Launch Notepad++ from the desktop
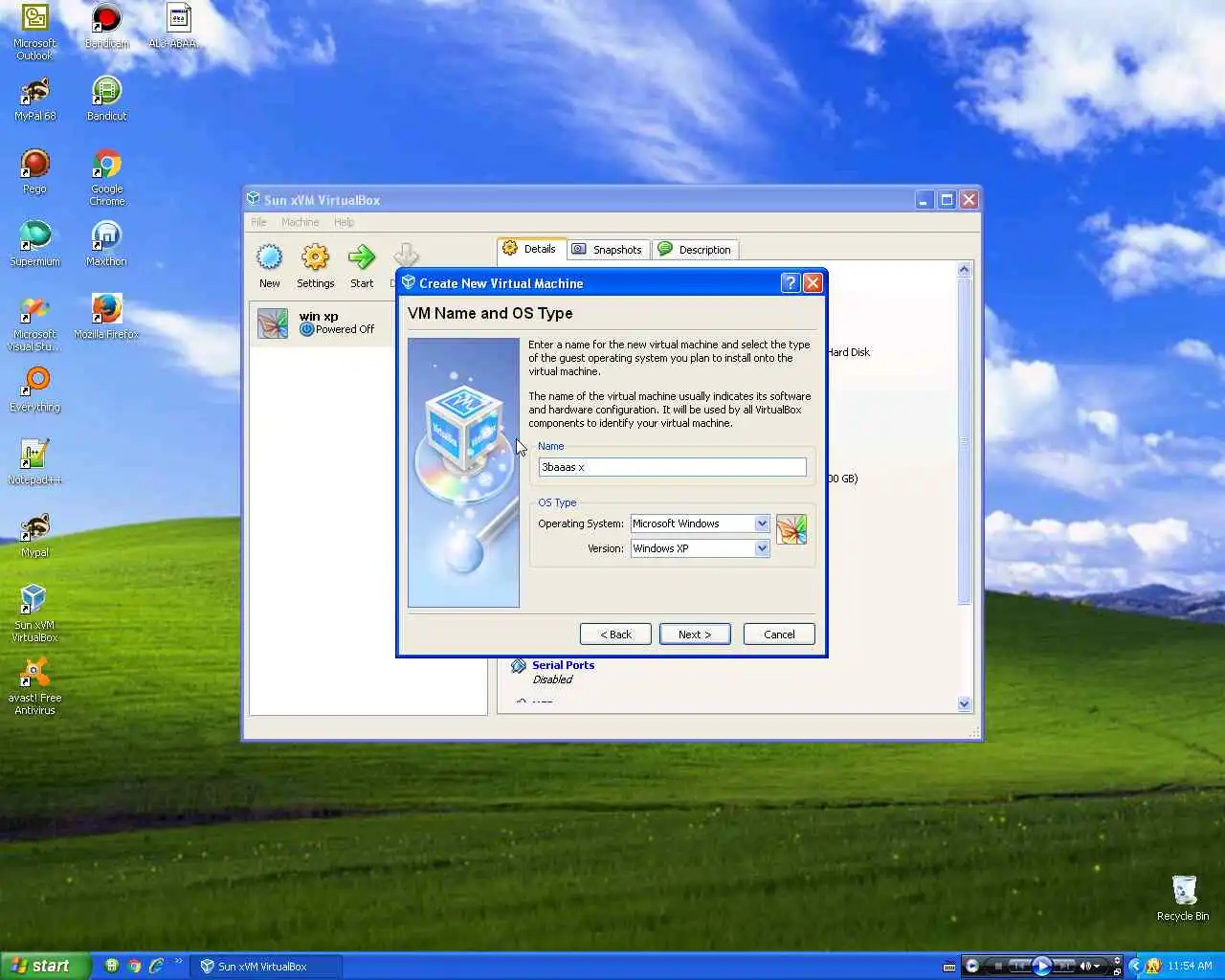 pyautogui.click(x=35, y=463)
